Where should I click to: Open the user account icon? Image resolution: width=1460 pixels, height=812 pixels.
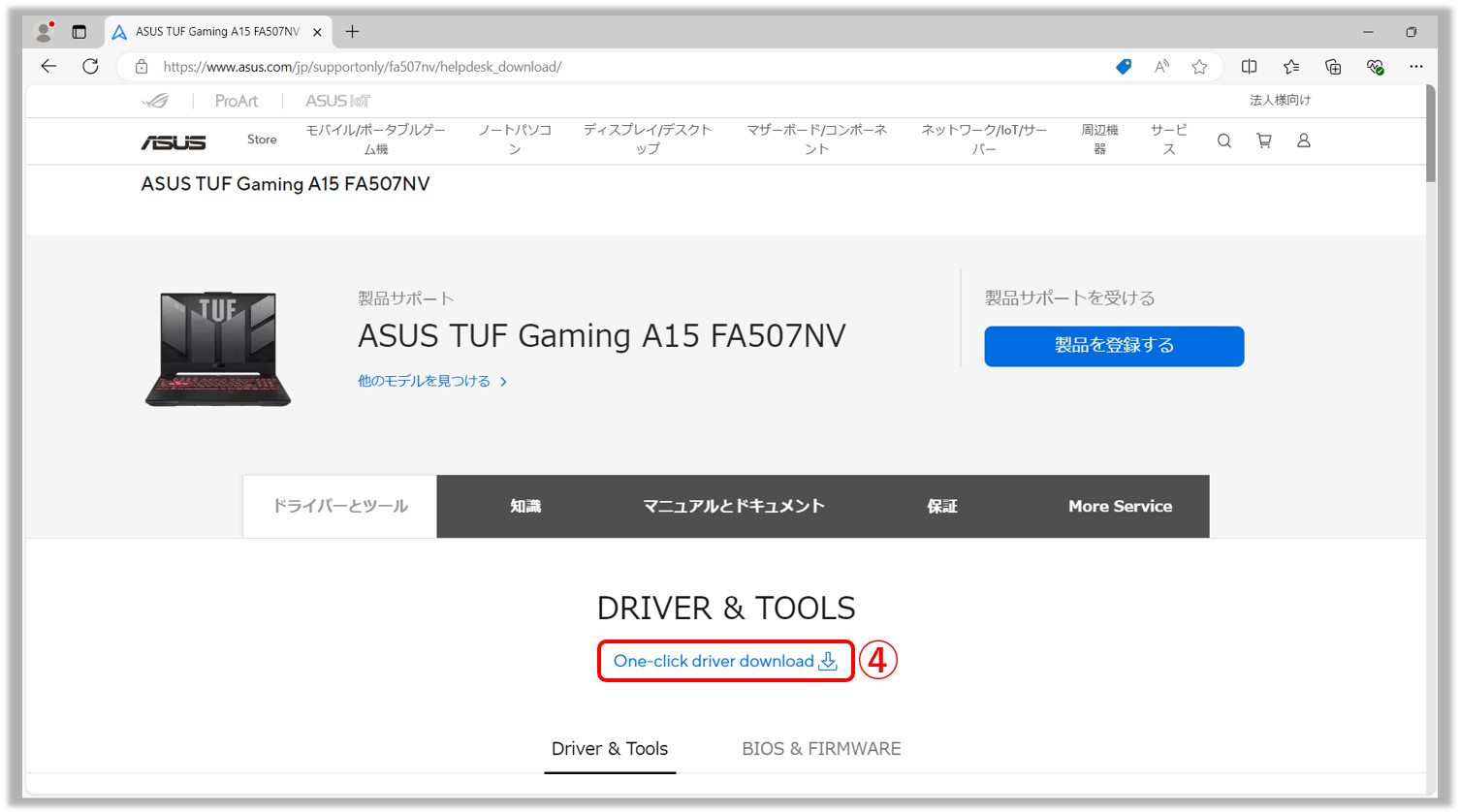tap(1304, 141)
